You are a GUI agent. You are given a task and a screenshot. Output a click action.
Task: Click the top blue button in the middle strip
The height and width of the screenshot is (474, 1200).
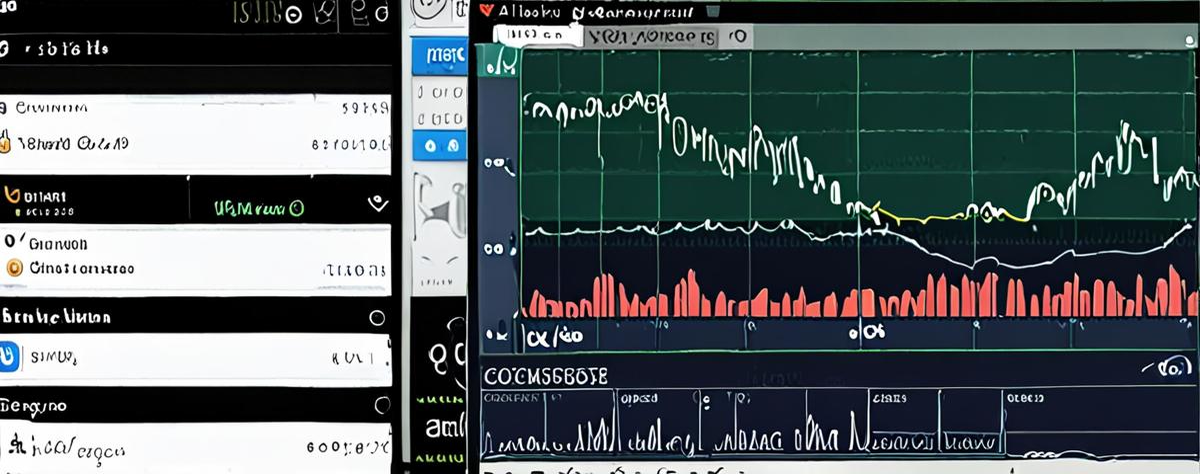(439, 56)
